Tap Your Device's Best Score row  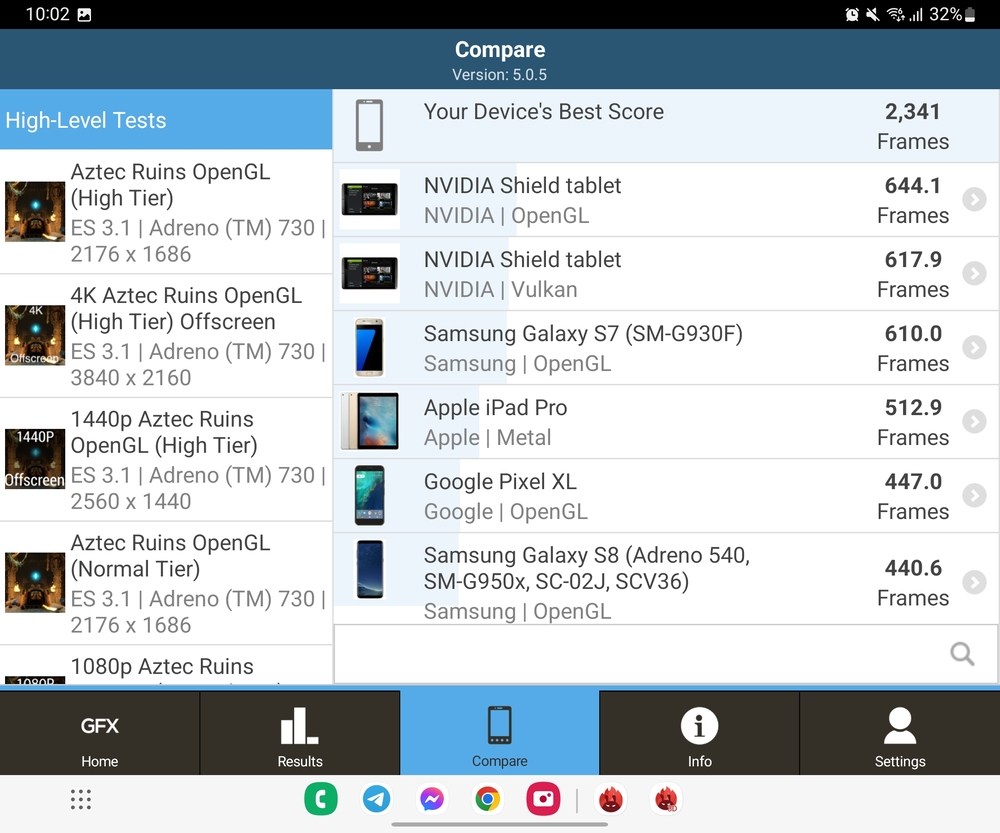click(666, 126)
